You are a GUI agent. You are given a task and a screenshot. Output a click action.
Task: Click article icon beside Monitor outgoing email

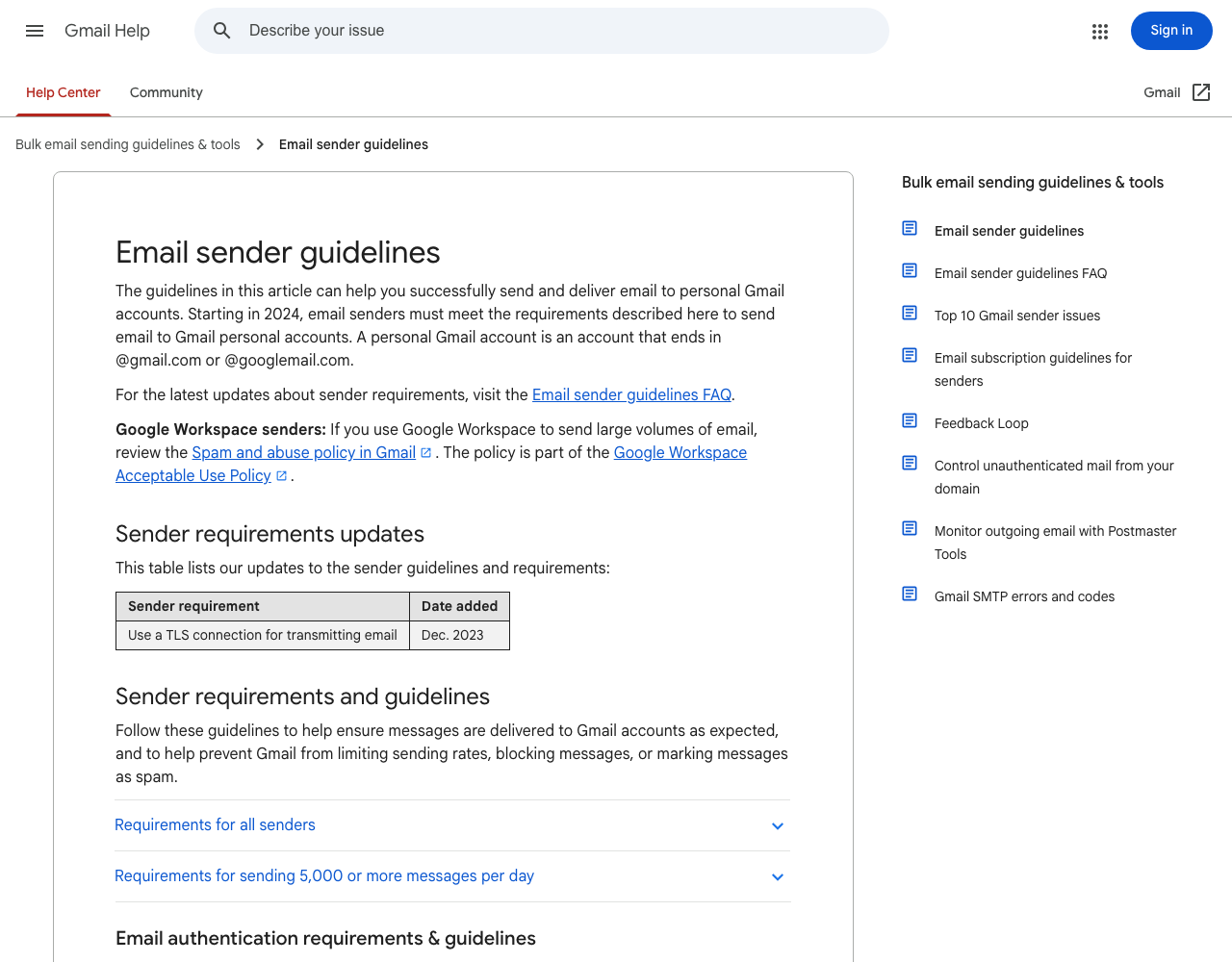(x=910, y=528)
